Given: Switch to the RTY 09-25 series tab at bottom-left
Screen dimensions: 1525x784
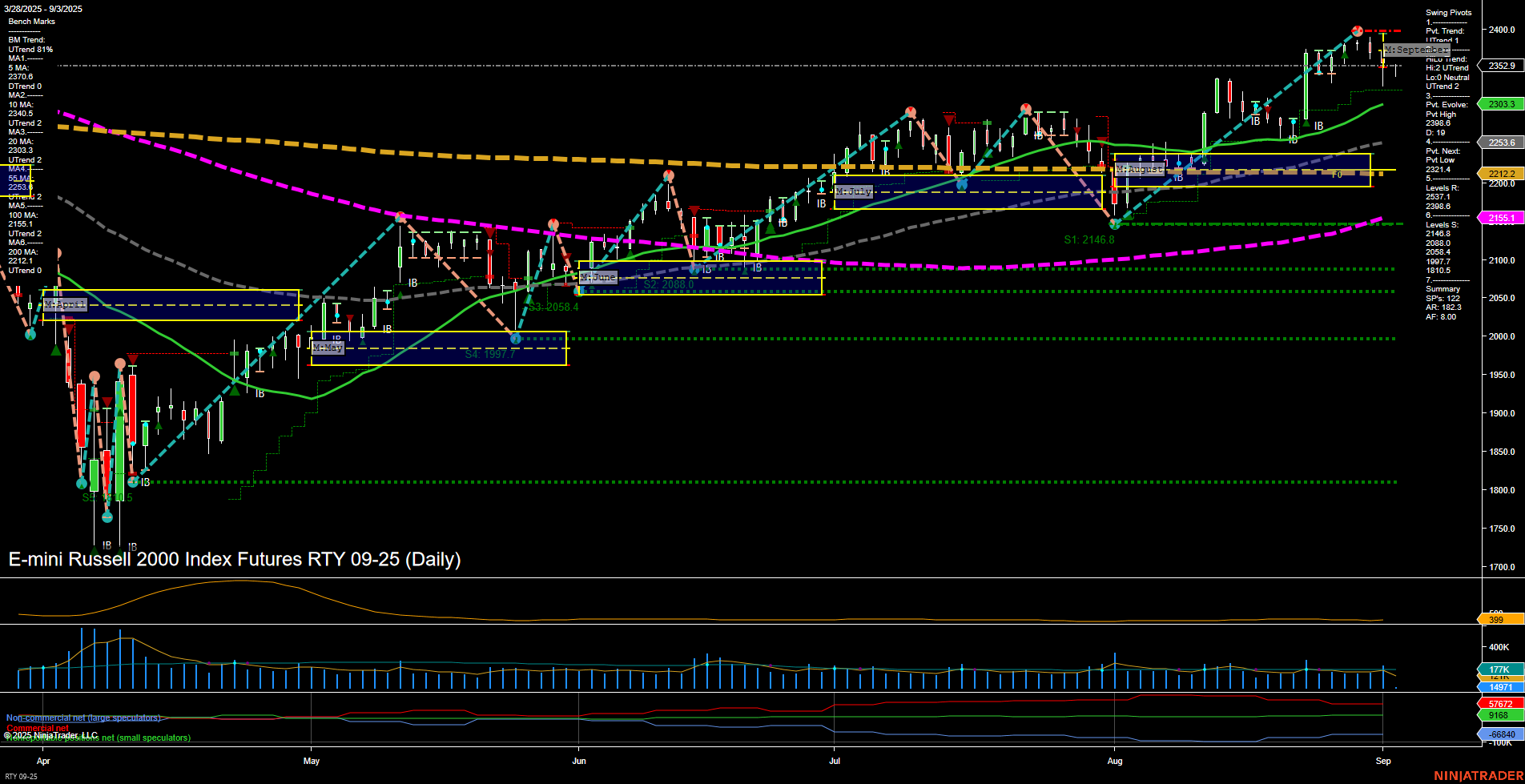Looking at the screenshot, I should click(20, 775).
